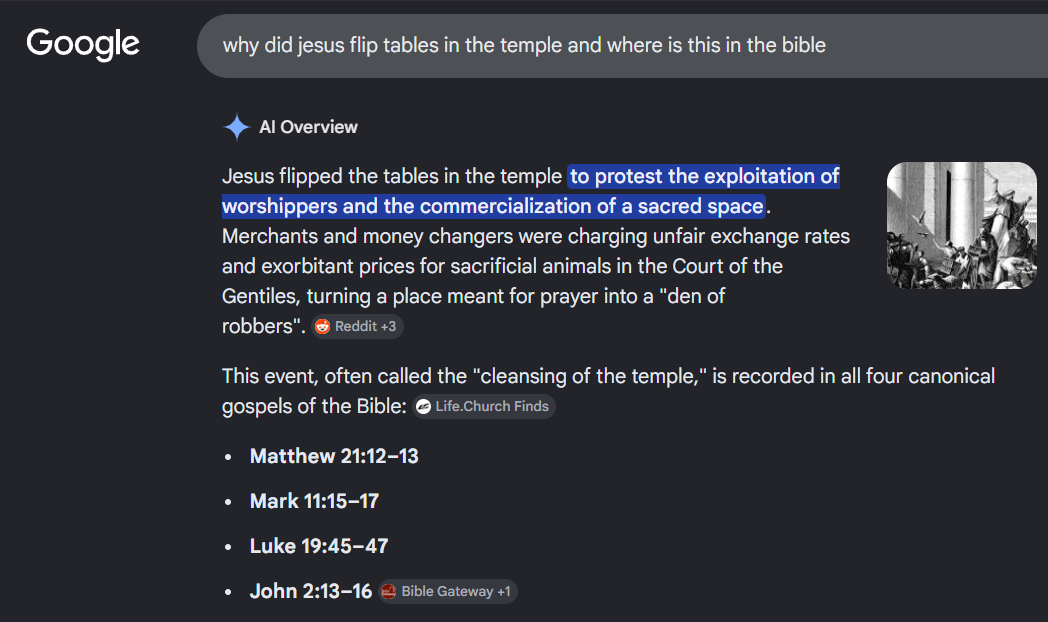Click the "cleansing of the temple" sentence
1048x622 pixels.
coord(608,391)
